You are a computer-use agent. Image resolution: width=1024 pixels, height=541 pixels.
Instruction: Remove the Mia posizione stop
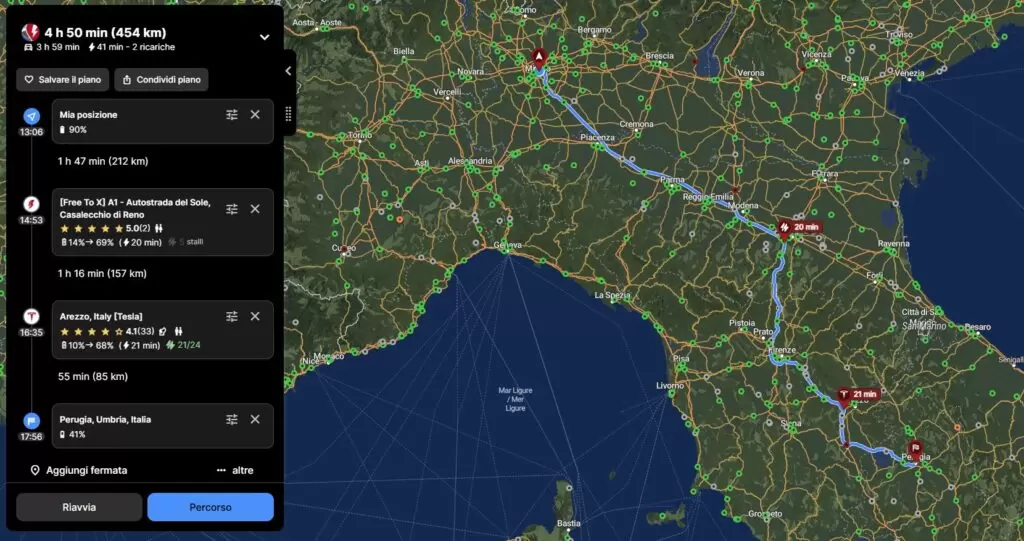255,115
